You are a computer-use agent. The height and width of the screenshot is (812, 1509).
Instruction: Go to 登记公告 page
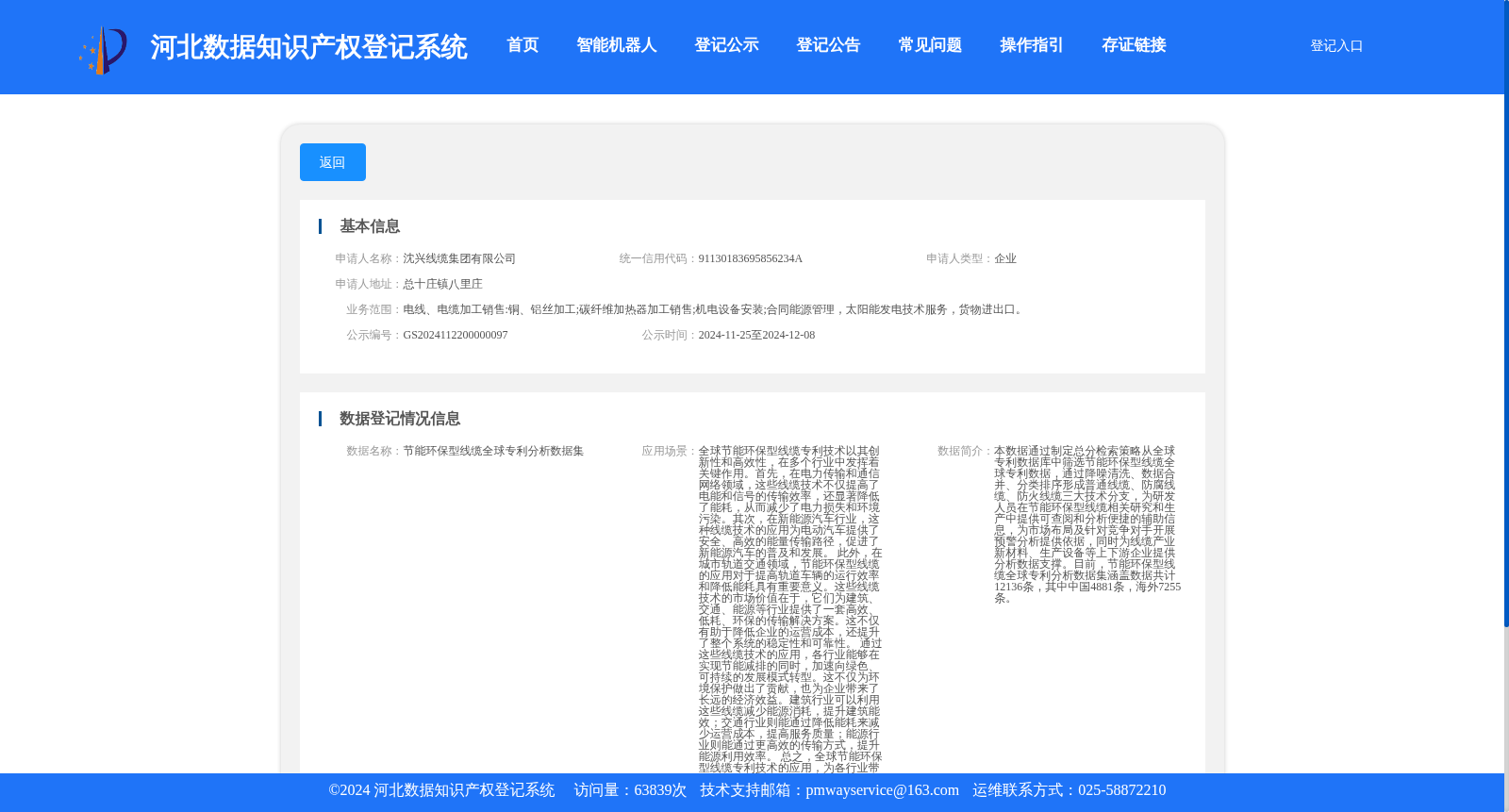pyautogui.click(x=828, y=45)
